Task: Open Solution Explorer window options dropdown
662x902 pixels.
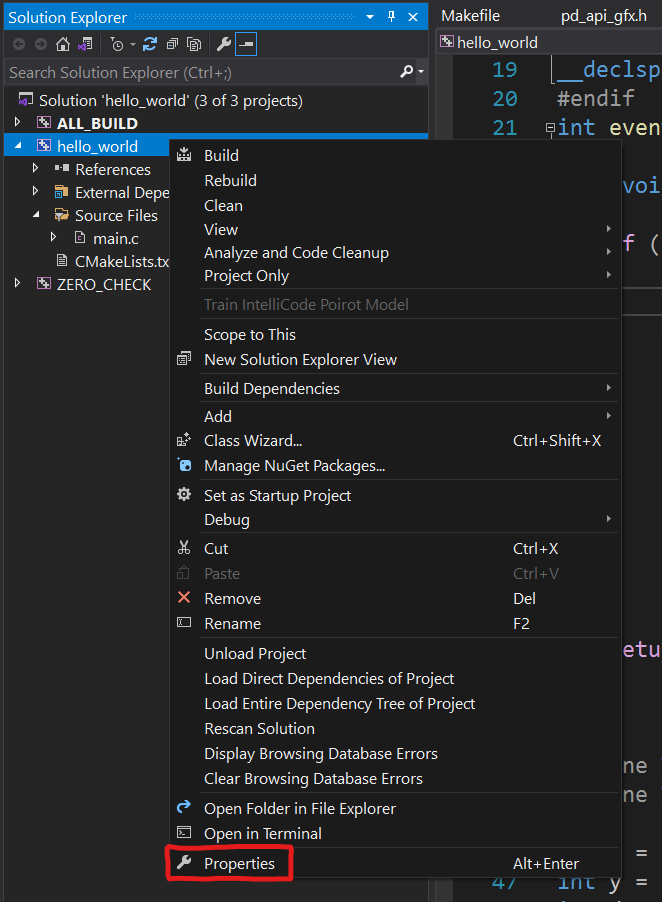Action: click(370, 17)
